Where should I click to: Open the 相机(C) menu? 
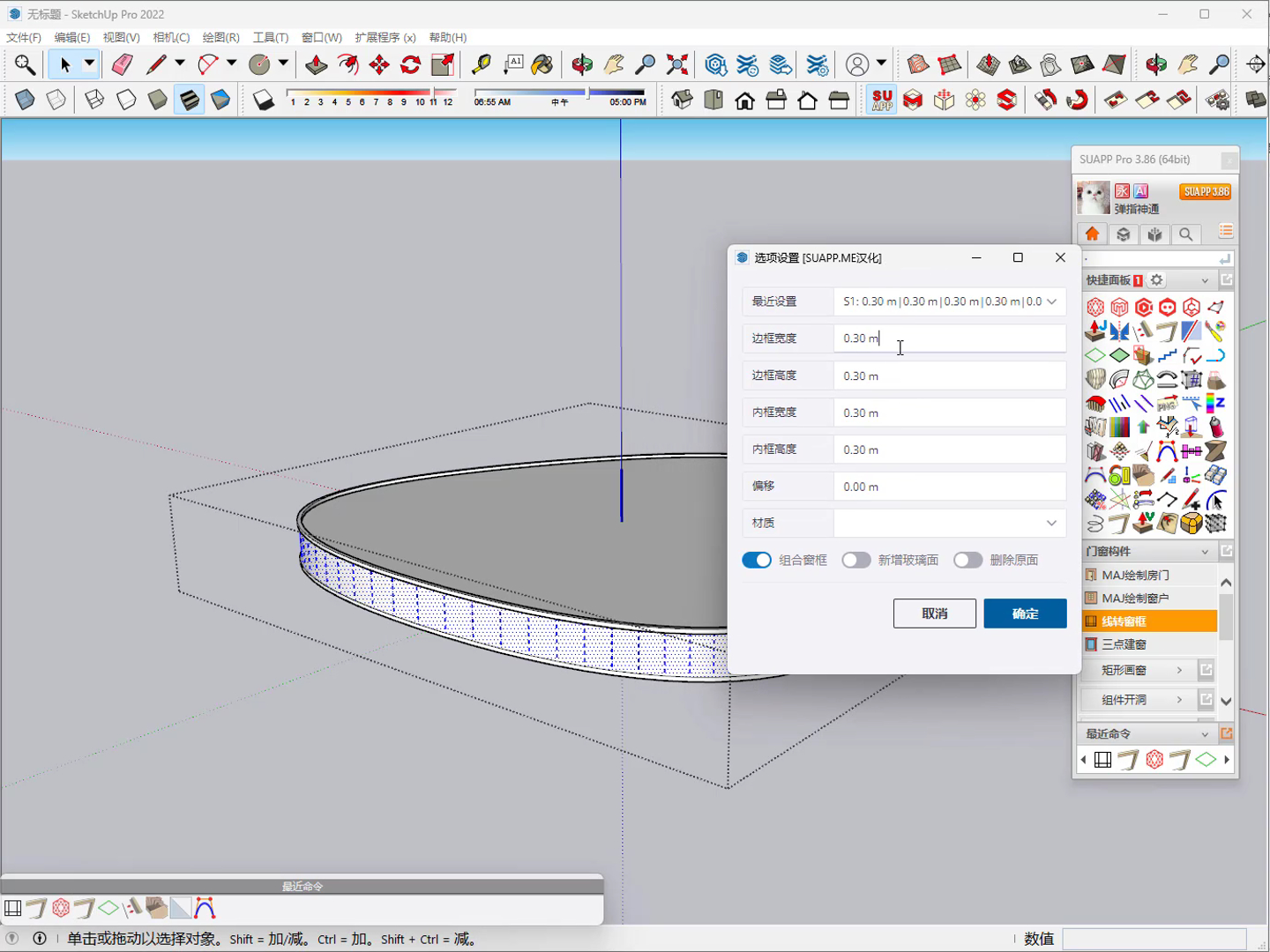[171, 37]
